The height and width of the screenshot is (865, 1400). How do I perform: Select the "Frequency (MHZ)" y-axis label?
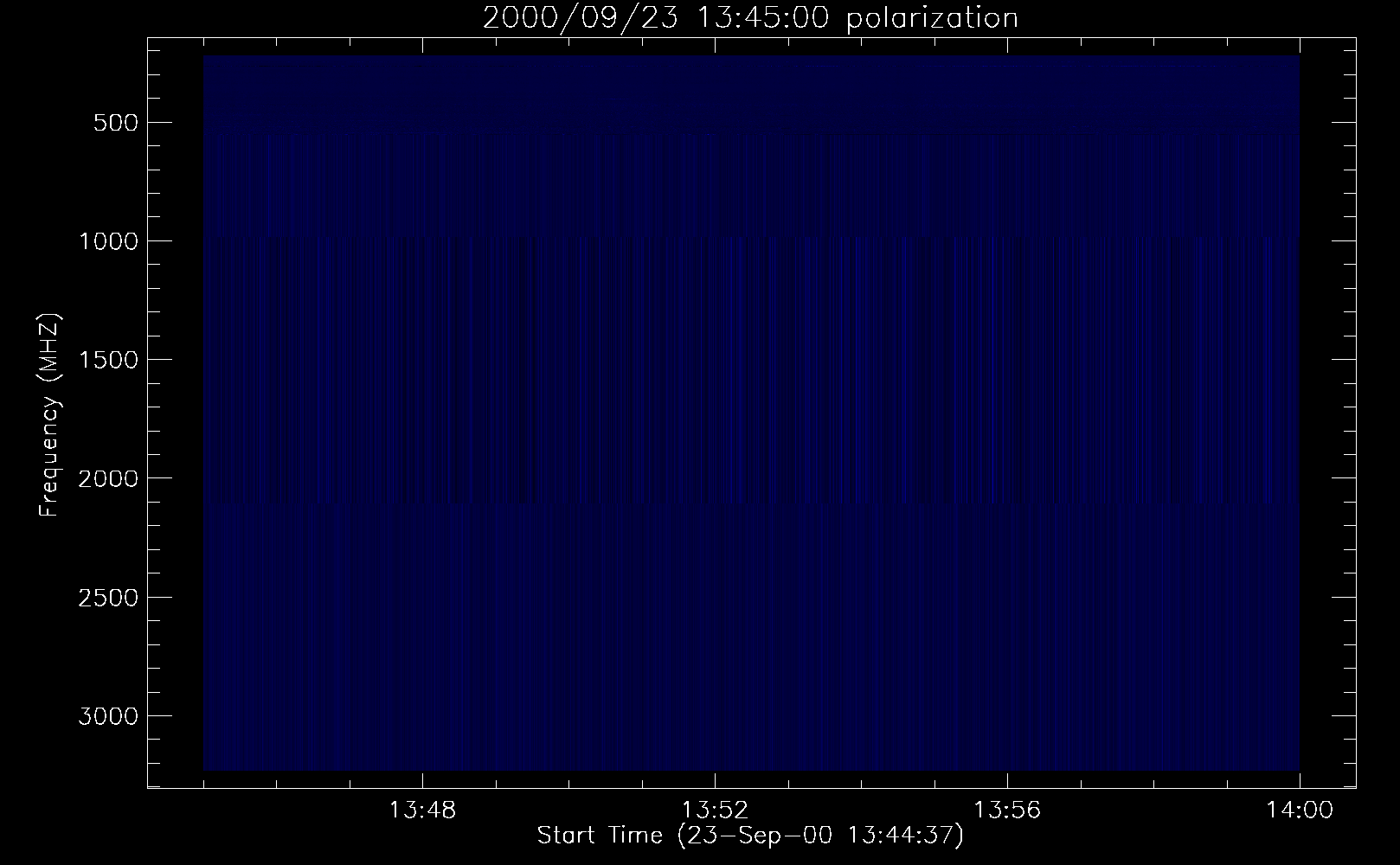click(x=49, y=415)
